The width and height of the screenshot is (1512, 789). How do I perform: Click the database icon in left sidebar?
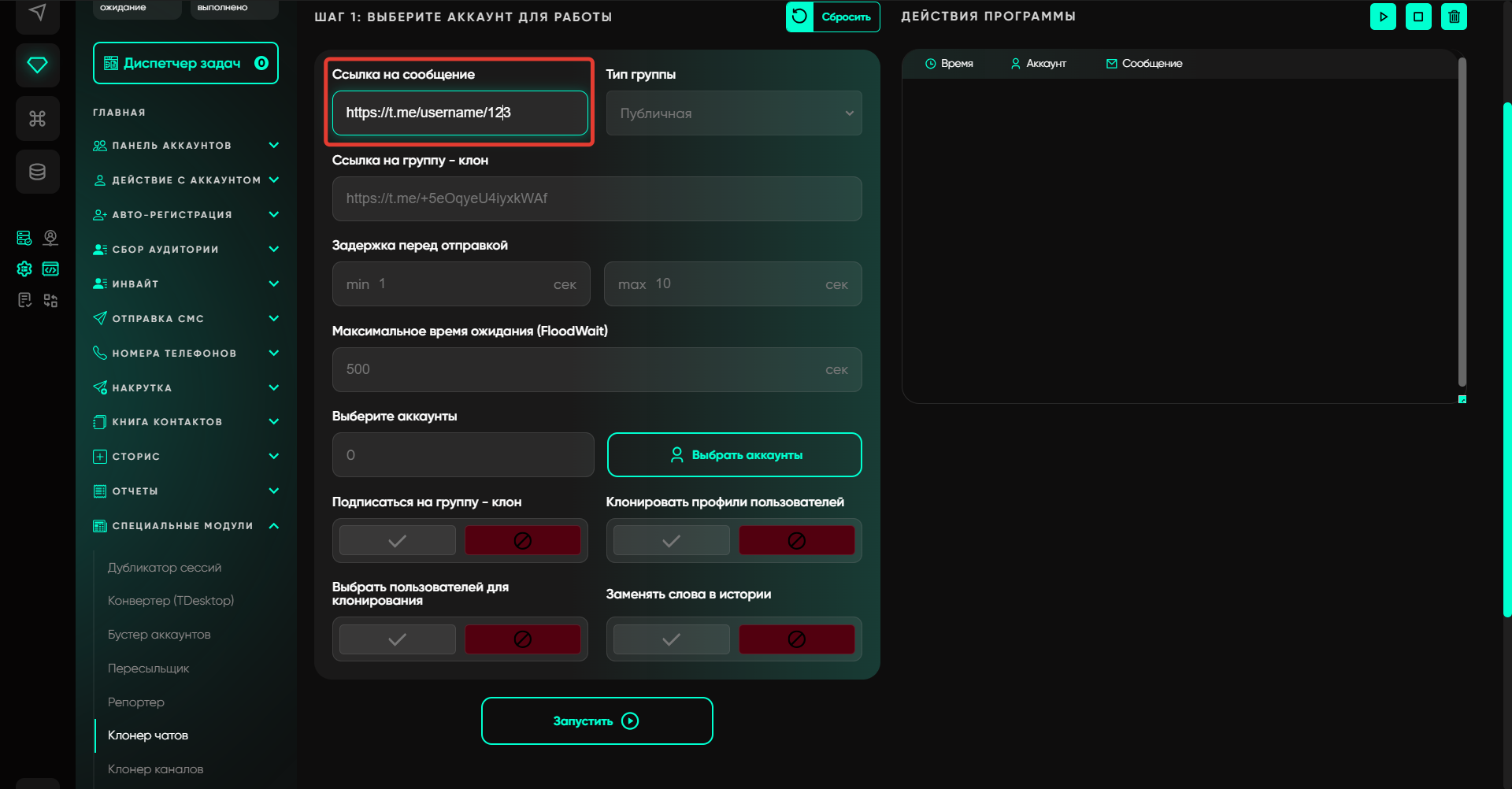point(37,172)
